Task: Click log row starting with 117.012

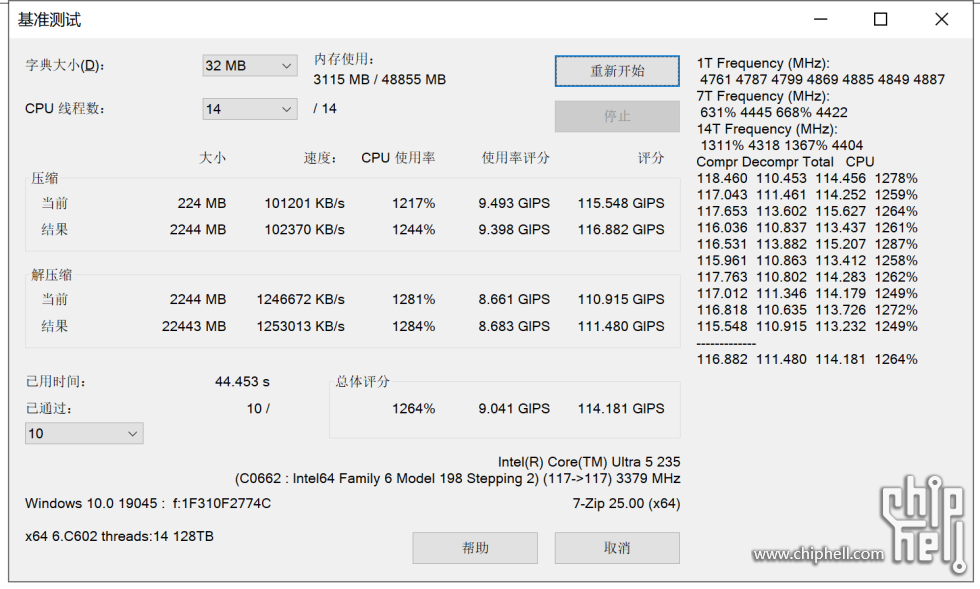Action: [x=807, y=293]
